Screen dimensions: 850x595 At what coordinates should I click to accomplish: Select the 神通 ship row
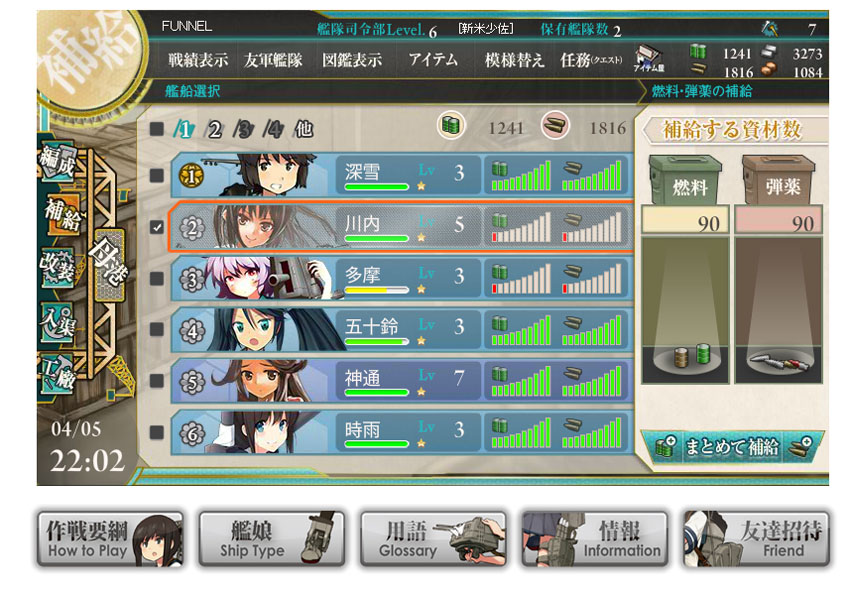[402, 380]
